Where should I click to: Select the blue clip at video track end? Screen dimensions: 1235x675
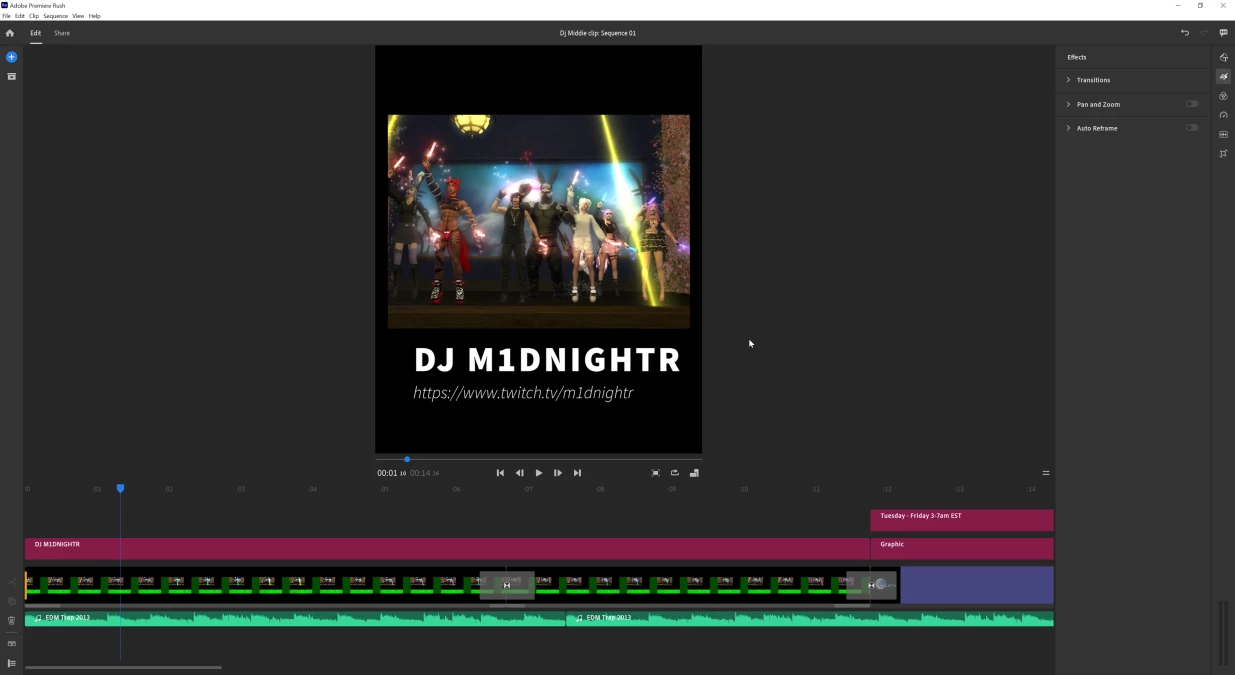coord(977,585)
